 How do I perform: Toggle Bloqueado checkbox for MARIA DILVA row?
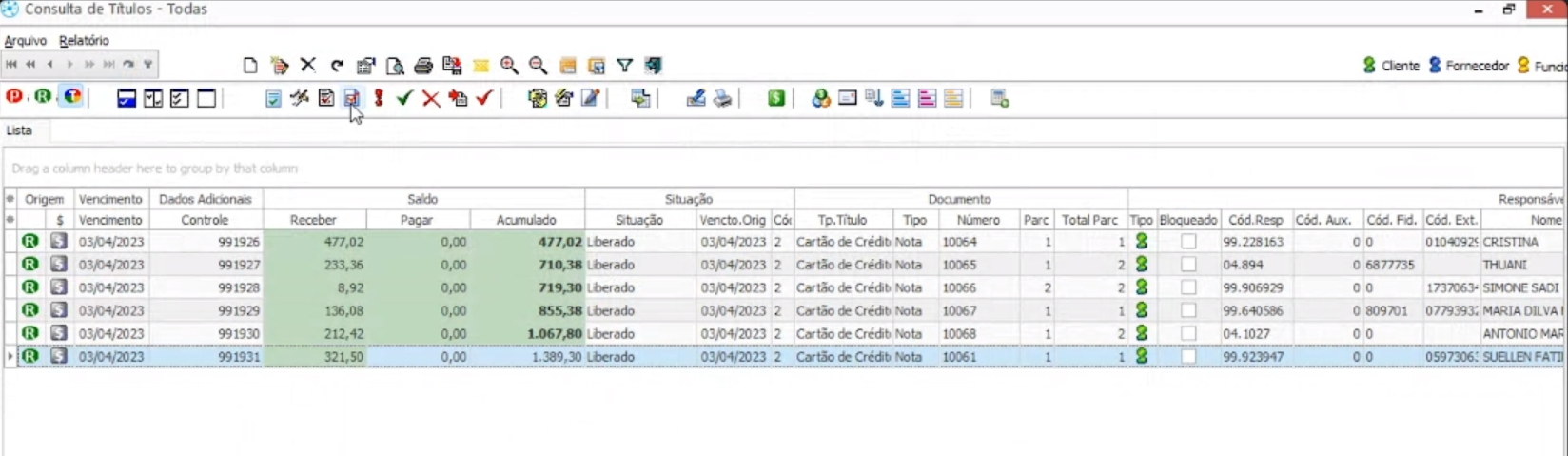1188,310
